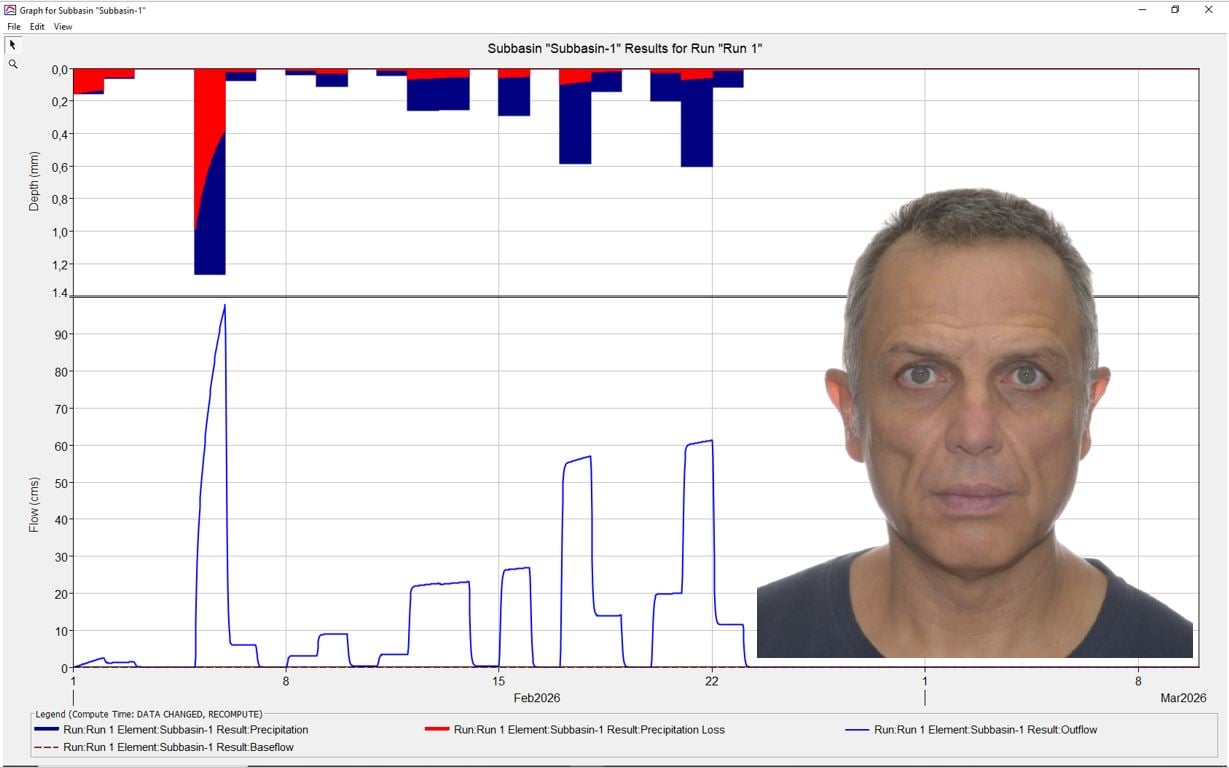This screenshot has height=768, width=1229.
Task: Click the Depth (mm) axis label
Action: [34, 181]
